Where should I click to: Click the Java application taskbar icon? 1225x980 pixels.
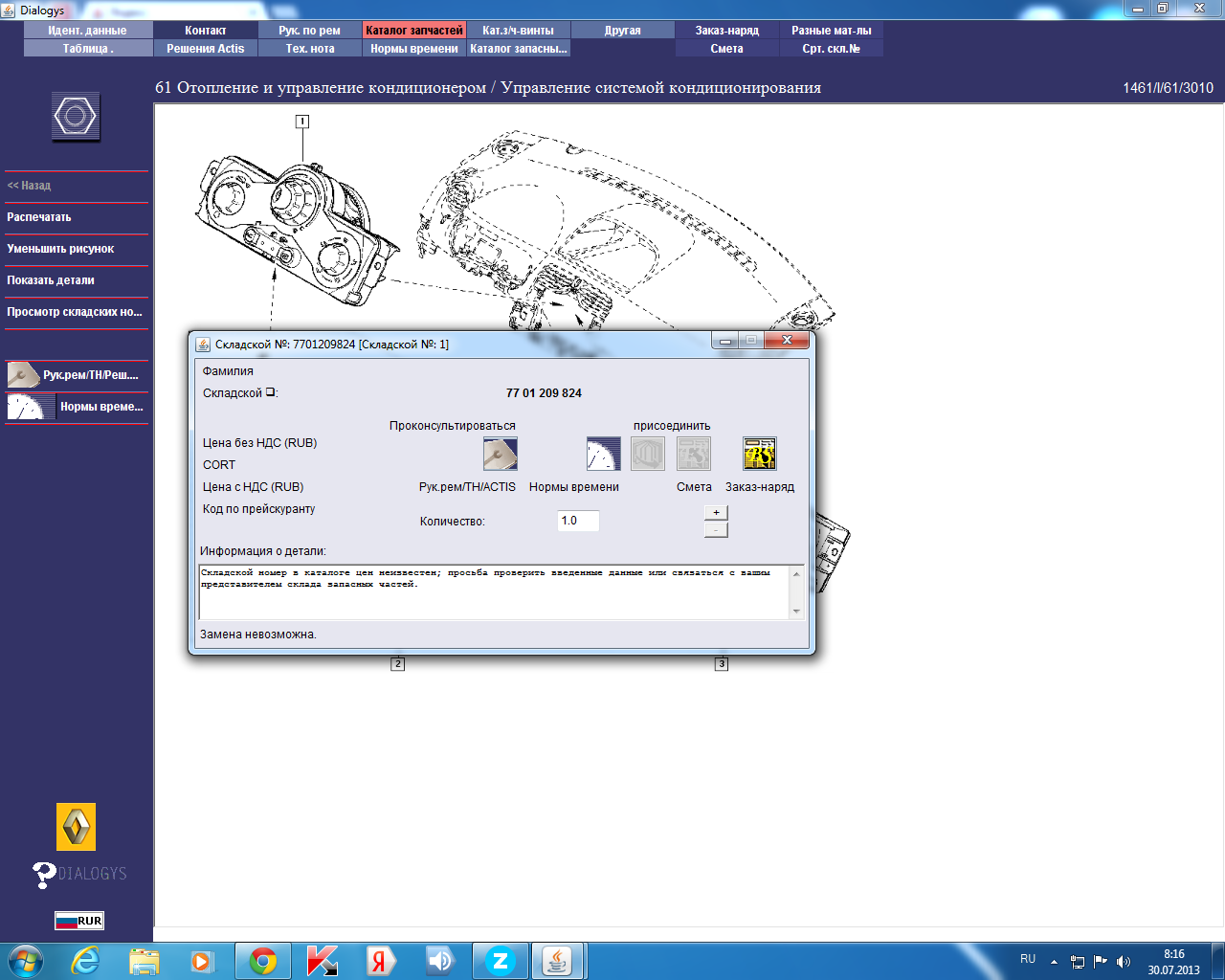click(x=558, y=961)
